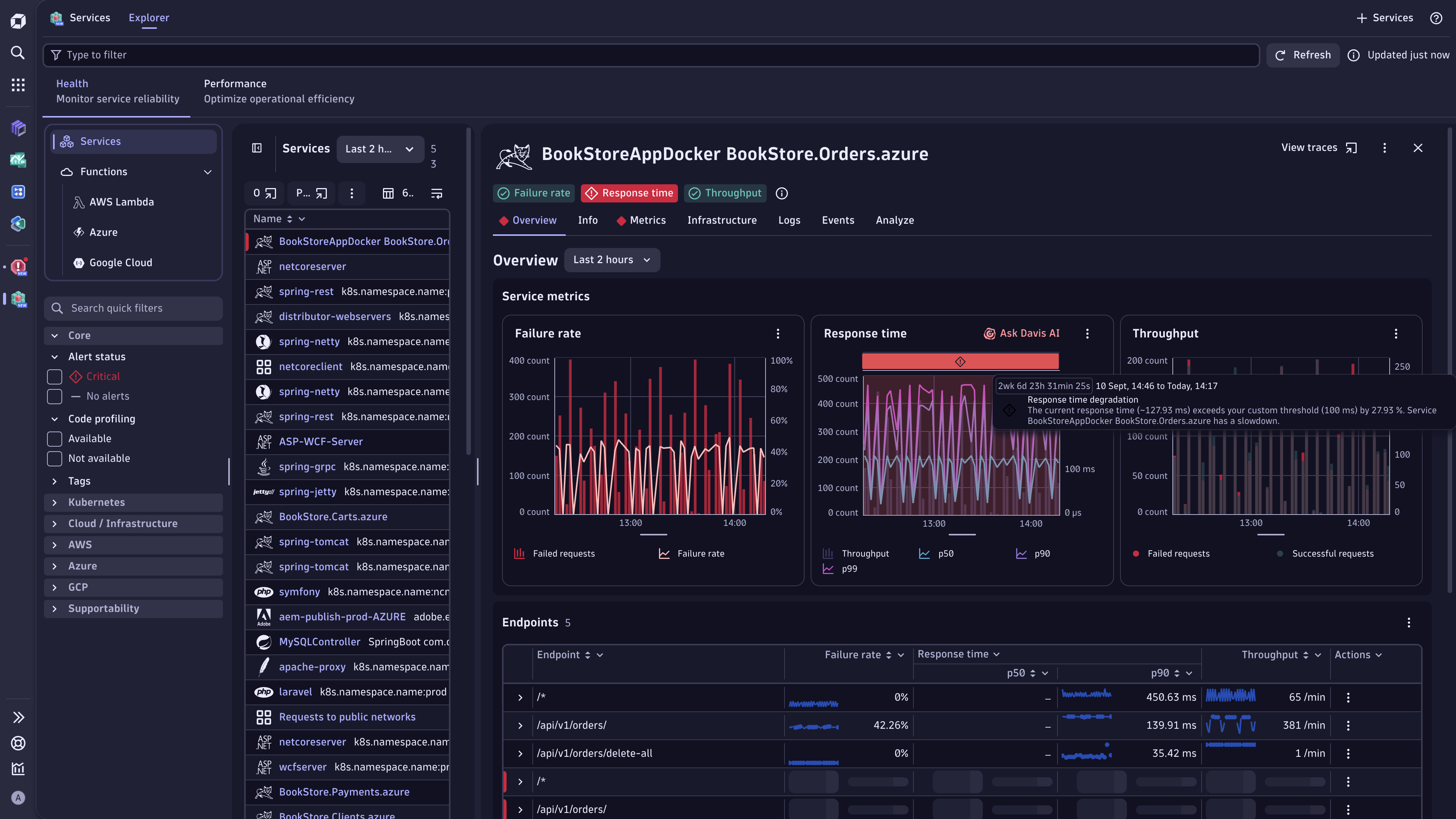Add new Services button at top right
Screen dimensions: 1456x819
[1384, 18]
